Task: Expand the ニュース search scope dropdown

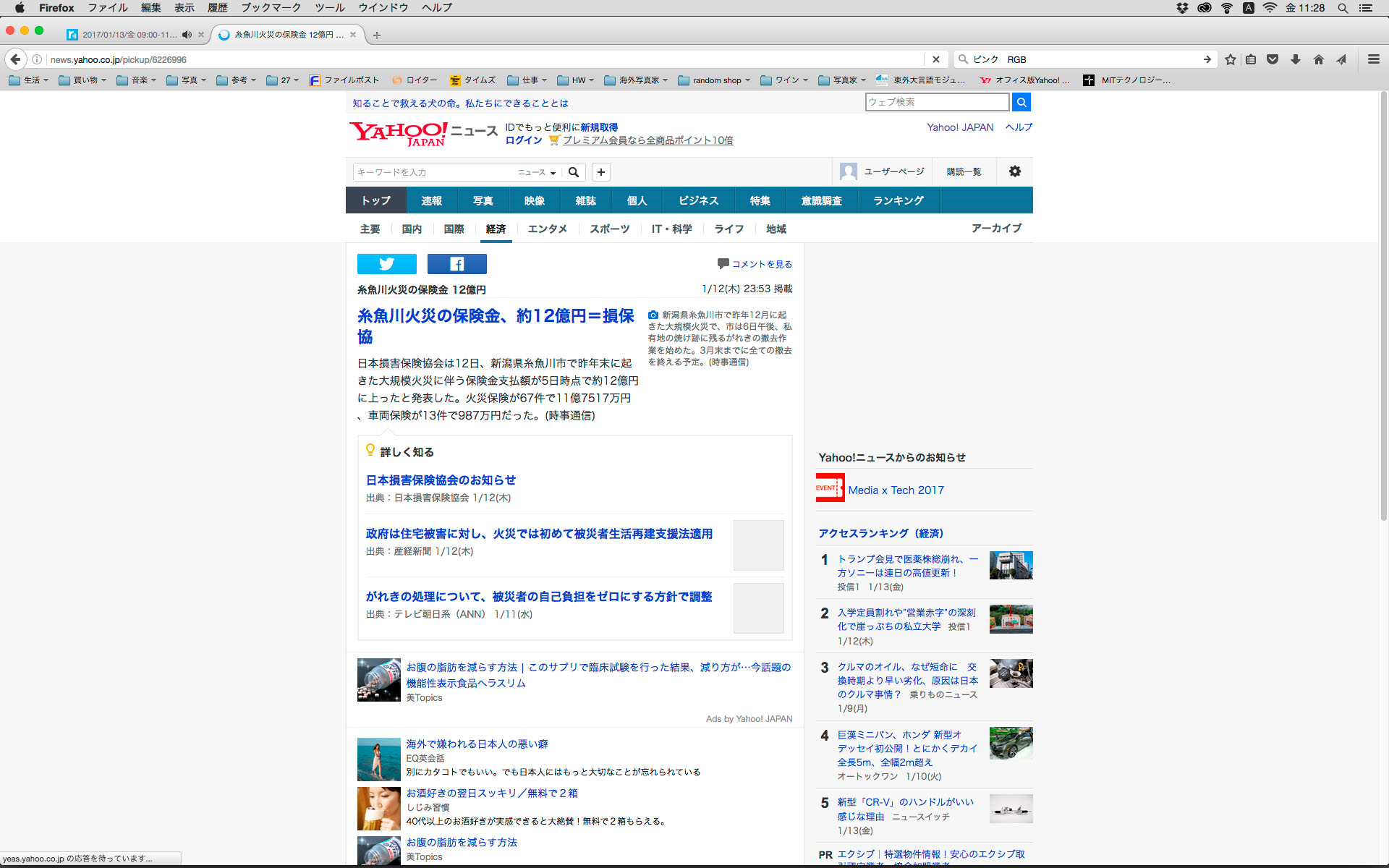Action: click(x=537, y=172)
